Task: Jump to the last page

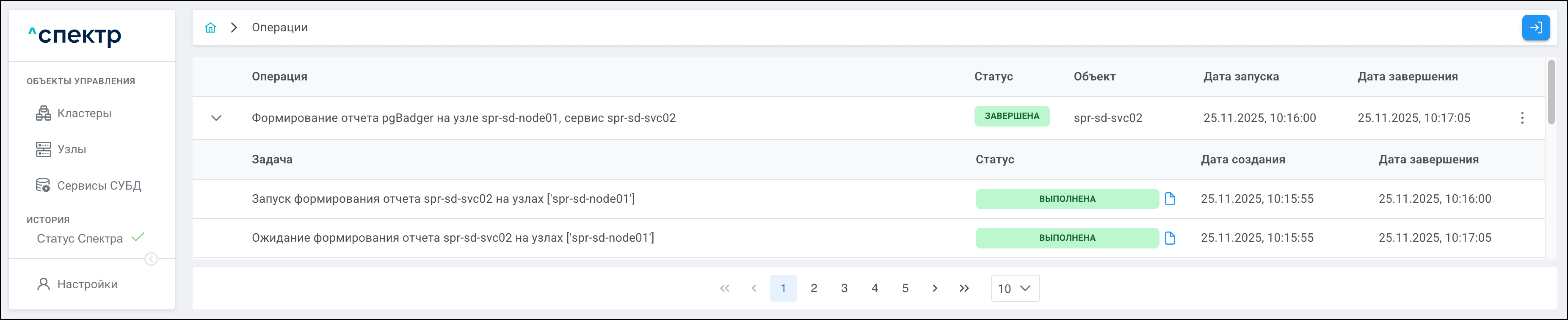Action: pos(964,288)
